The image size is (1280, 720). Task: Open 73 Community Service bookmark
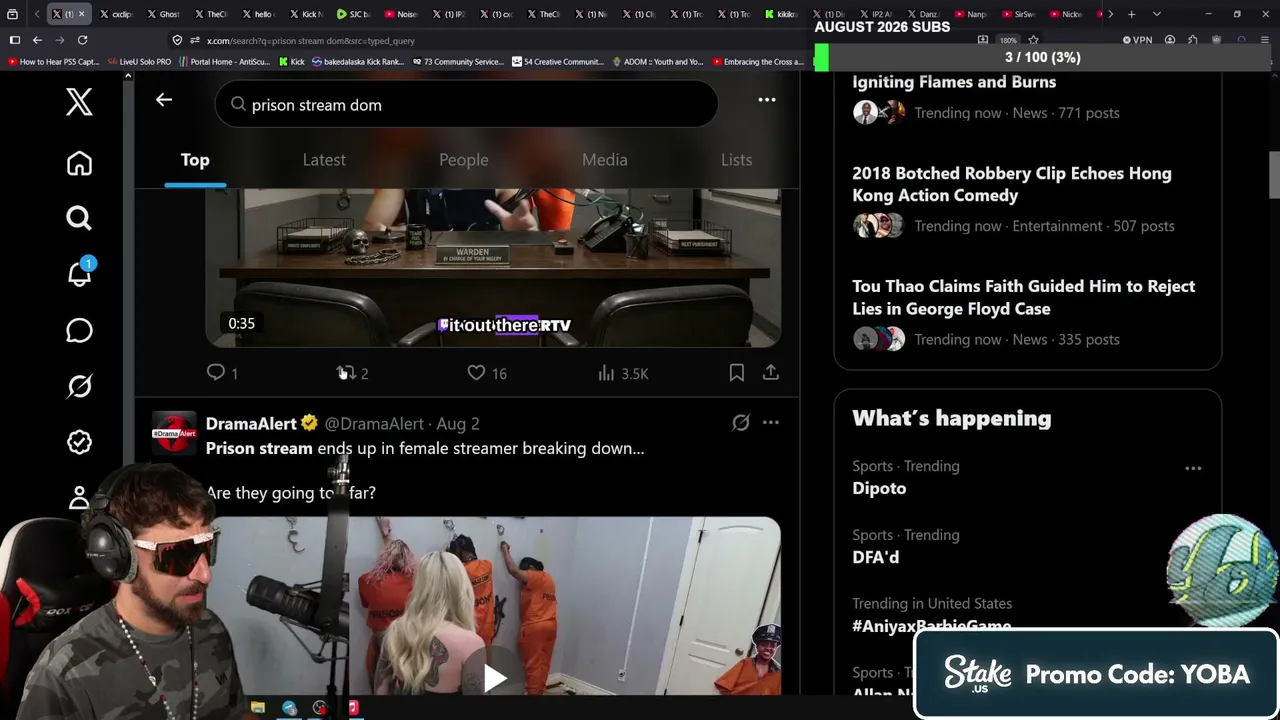[x=457, y=61]
